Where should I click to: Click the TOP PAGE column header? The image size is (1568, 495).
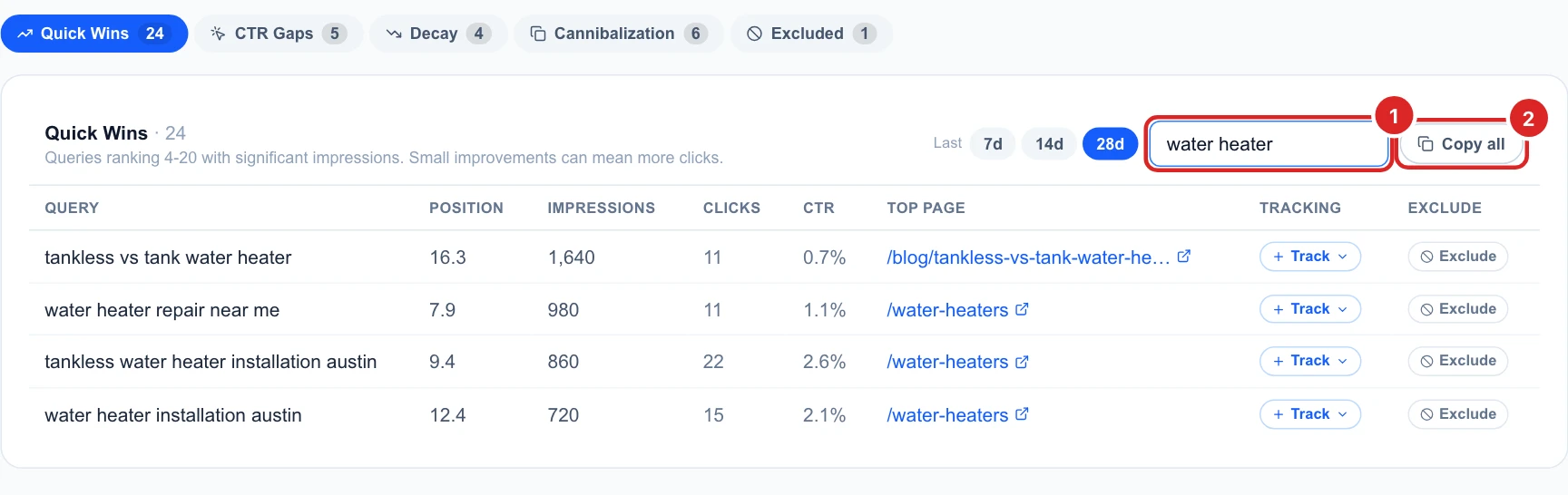click(926, 208)
